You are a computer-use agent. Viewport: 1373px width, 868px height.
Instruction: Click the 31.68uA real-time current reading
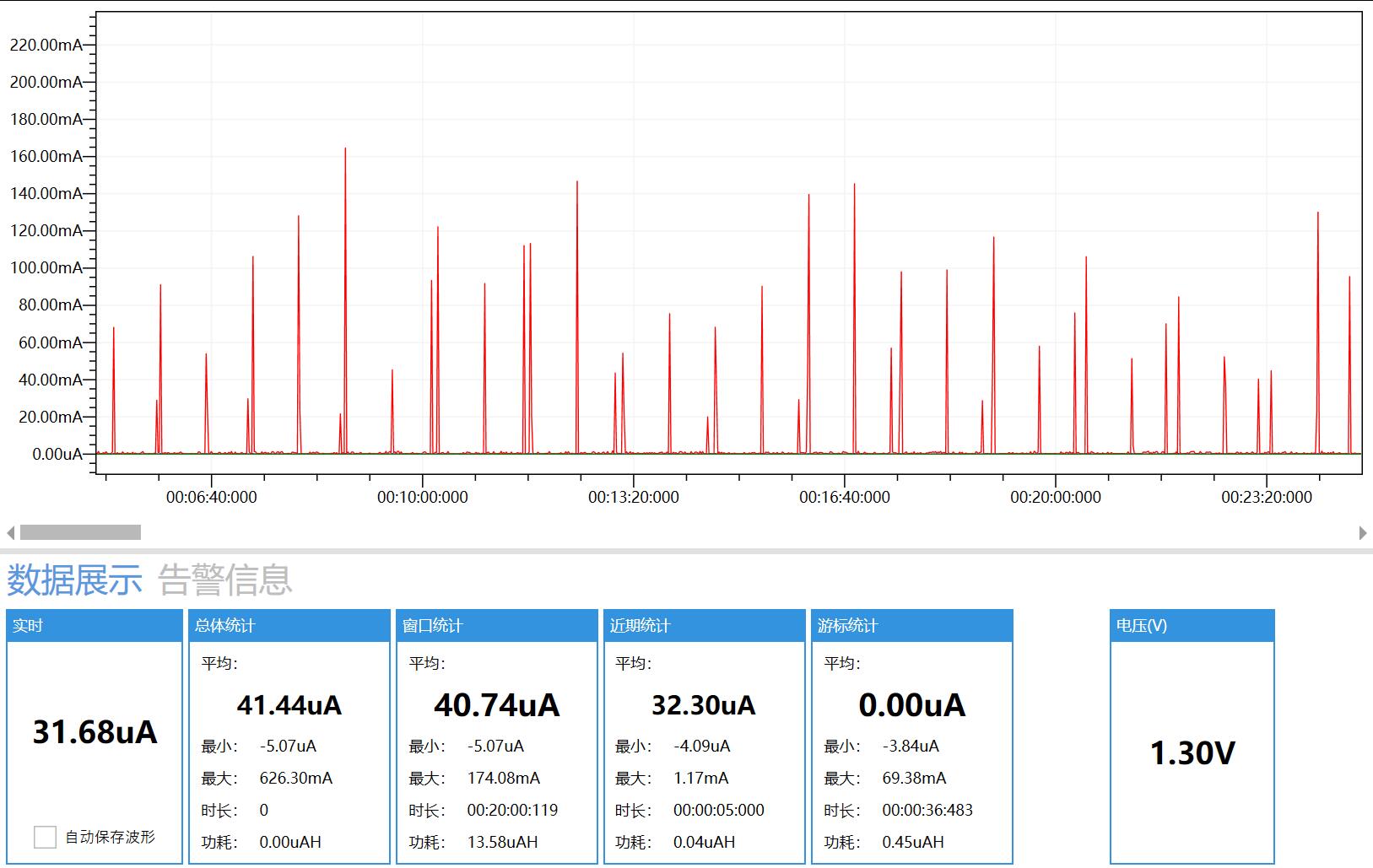point(95,732)
